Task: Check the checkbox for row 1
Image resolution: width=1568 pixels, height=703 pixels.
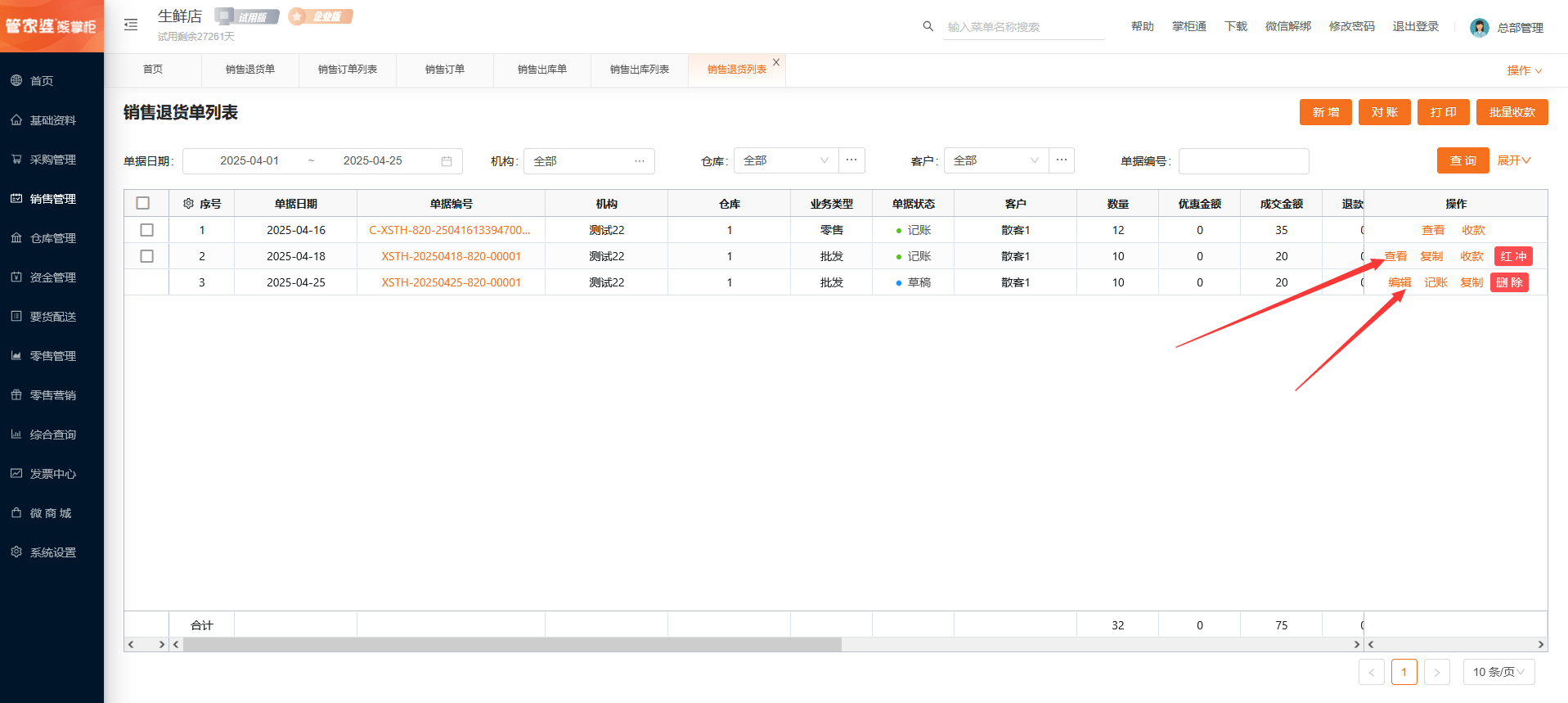Action: click(147, 230)
